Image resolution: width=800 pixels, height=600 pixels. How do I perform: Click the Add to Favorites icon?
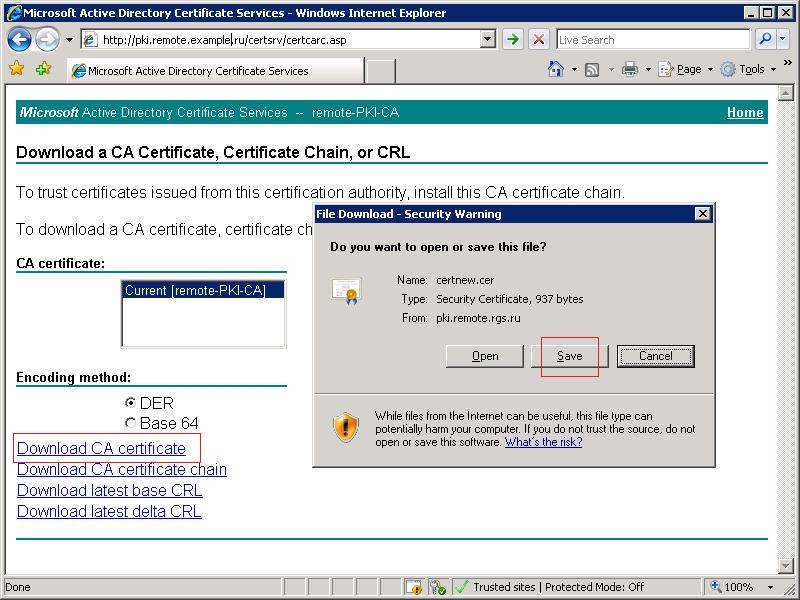(43, 68)
